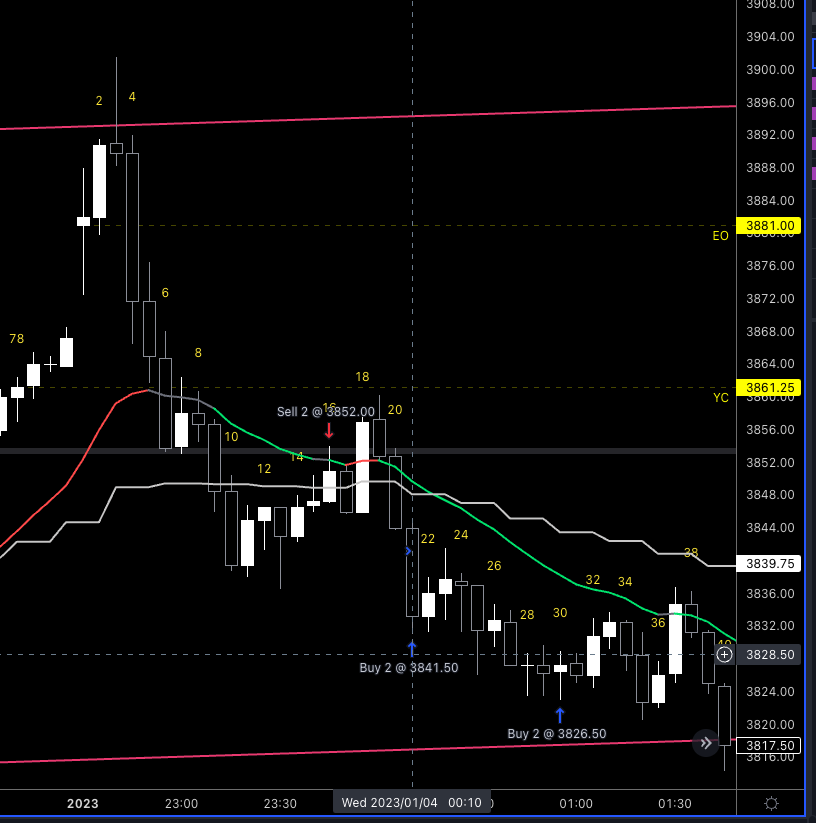816x823 pixels.
Task: Click bar count label 2 near the top
Action: coord(99,101)
